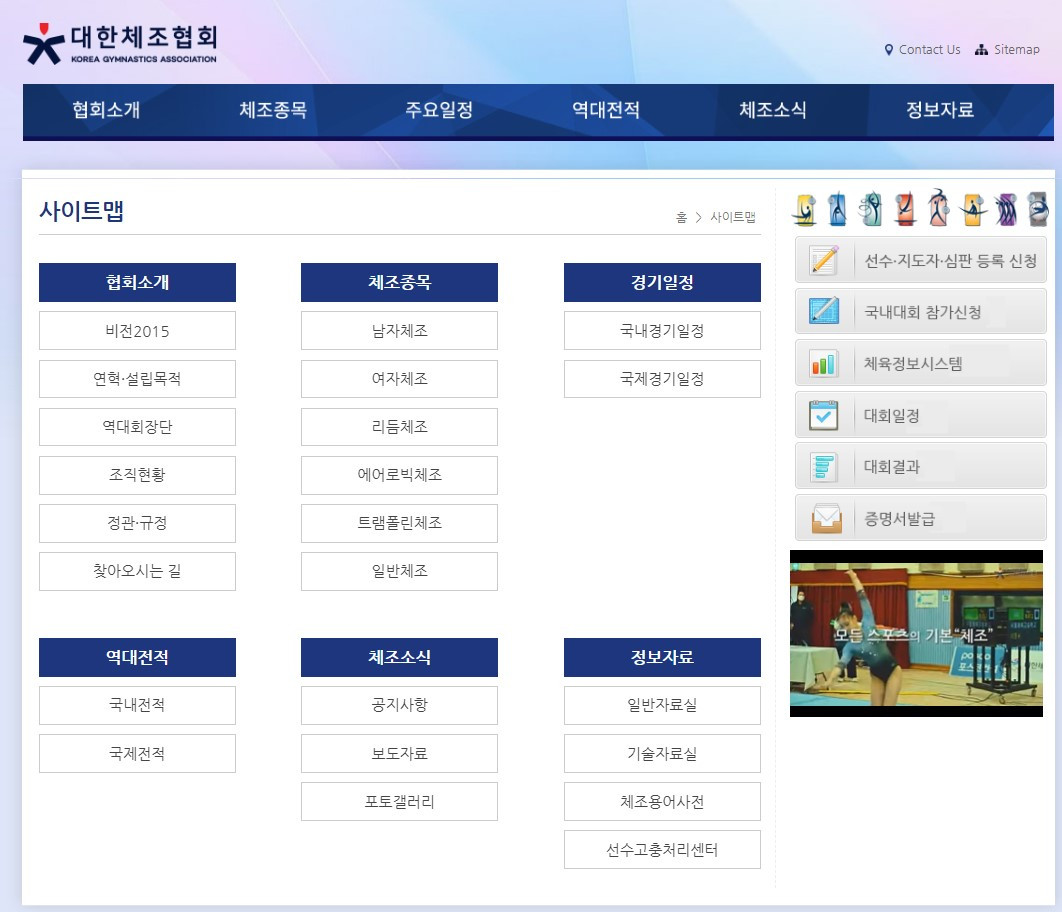Click the bar chart icon for 체육정보시스템

(x=822, y=362)
